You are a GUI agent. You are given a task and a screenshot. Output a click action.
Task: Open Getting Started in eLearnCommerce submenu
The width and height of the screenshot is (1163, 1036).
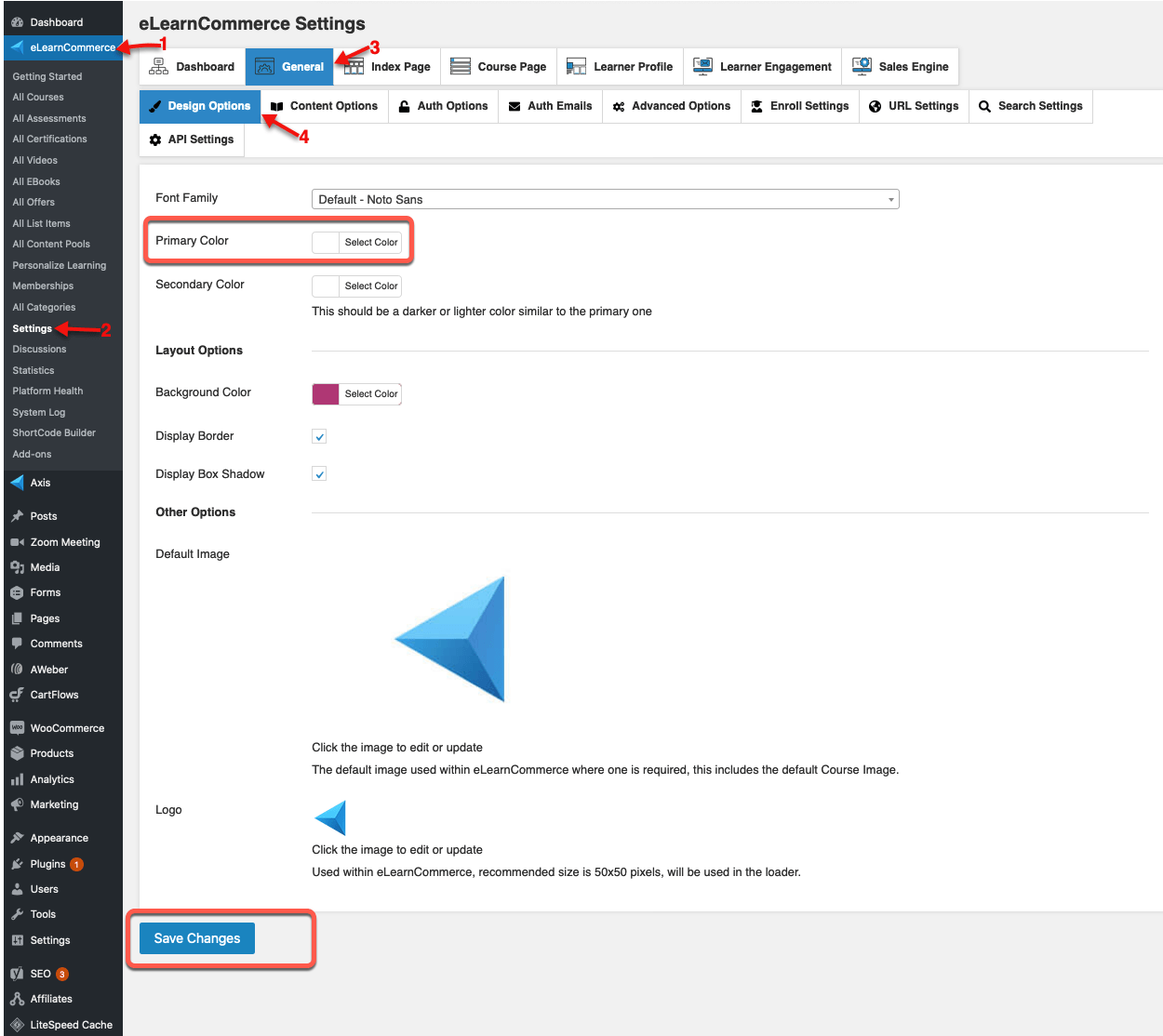click(47, 76)
